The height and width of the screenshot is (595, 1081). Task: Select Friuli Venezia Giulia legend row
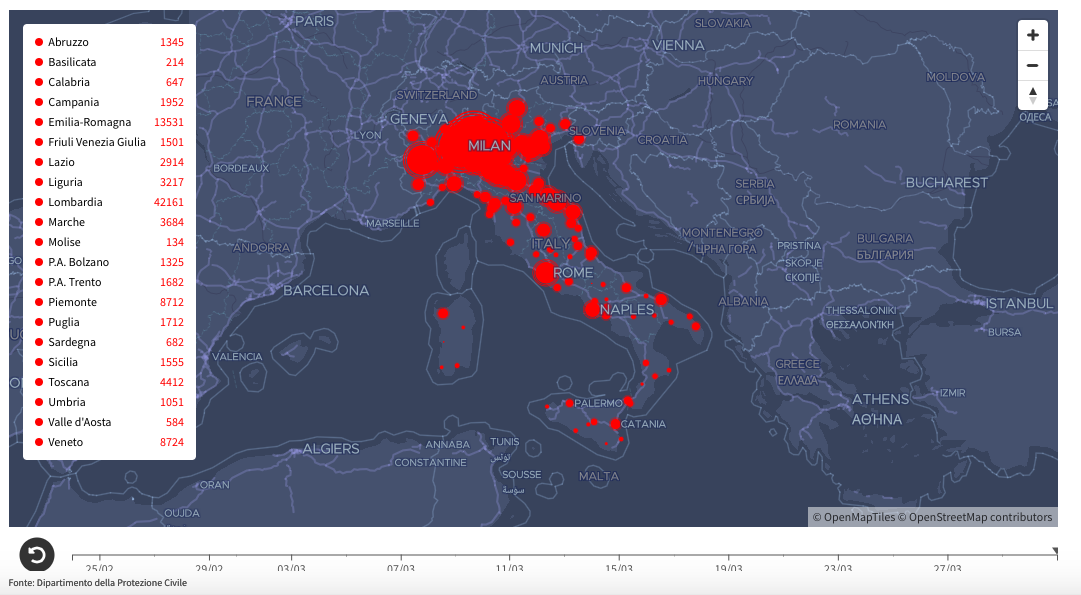[x=109, y=142]
